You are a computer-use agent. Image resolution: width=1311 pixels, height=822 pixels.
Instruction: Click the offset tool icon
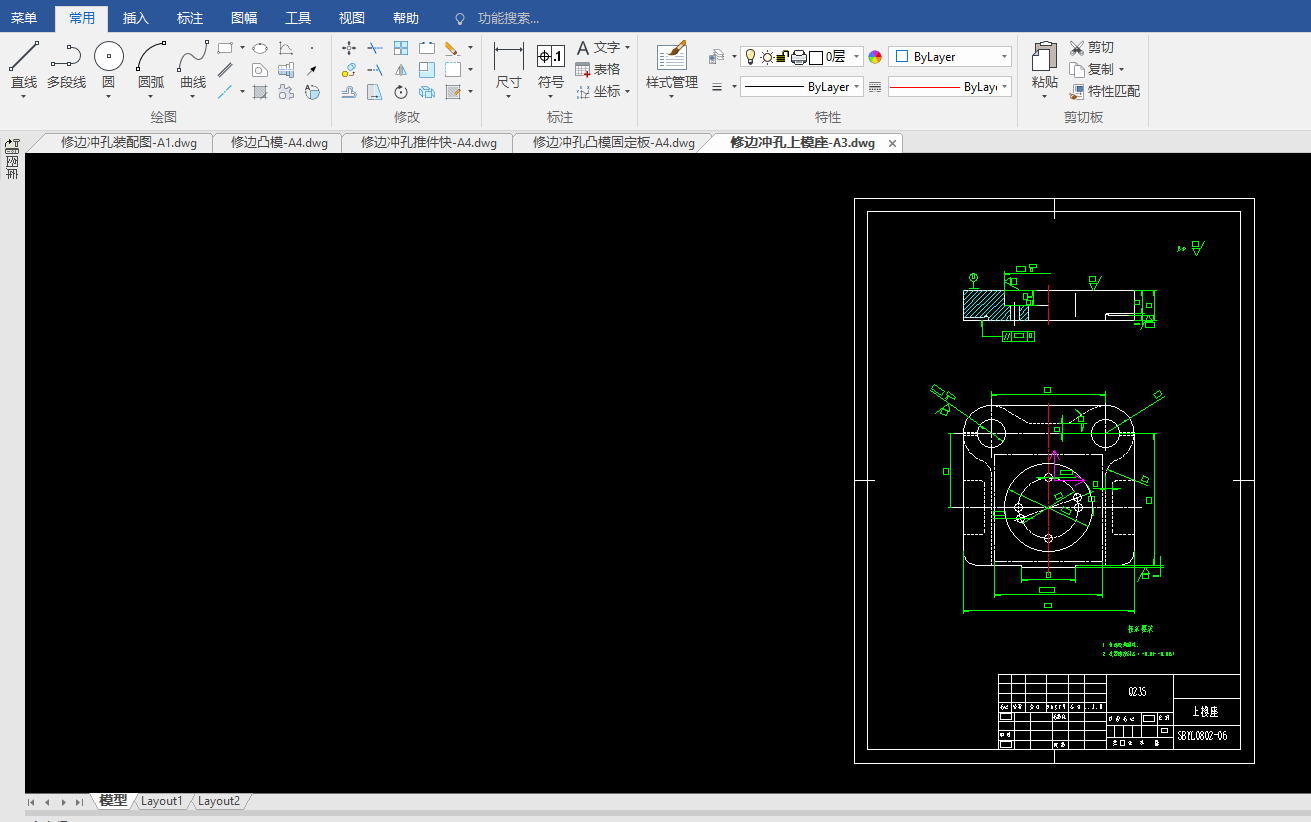pyautogui.click(x=349, y=92)
